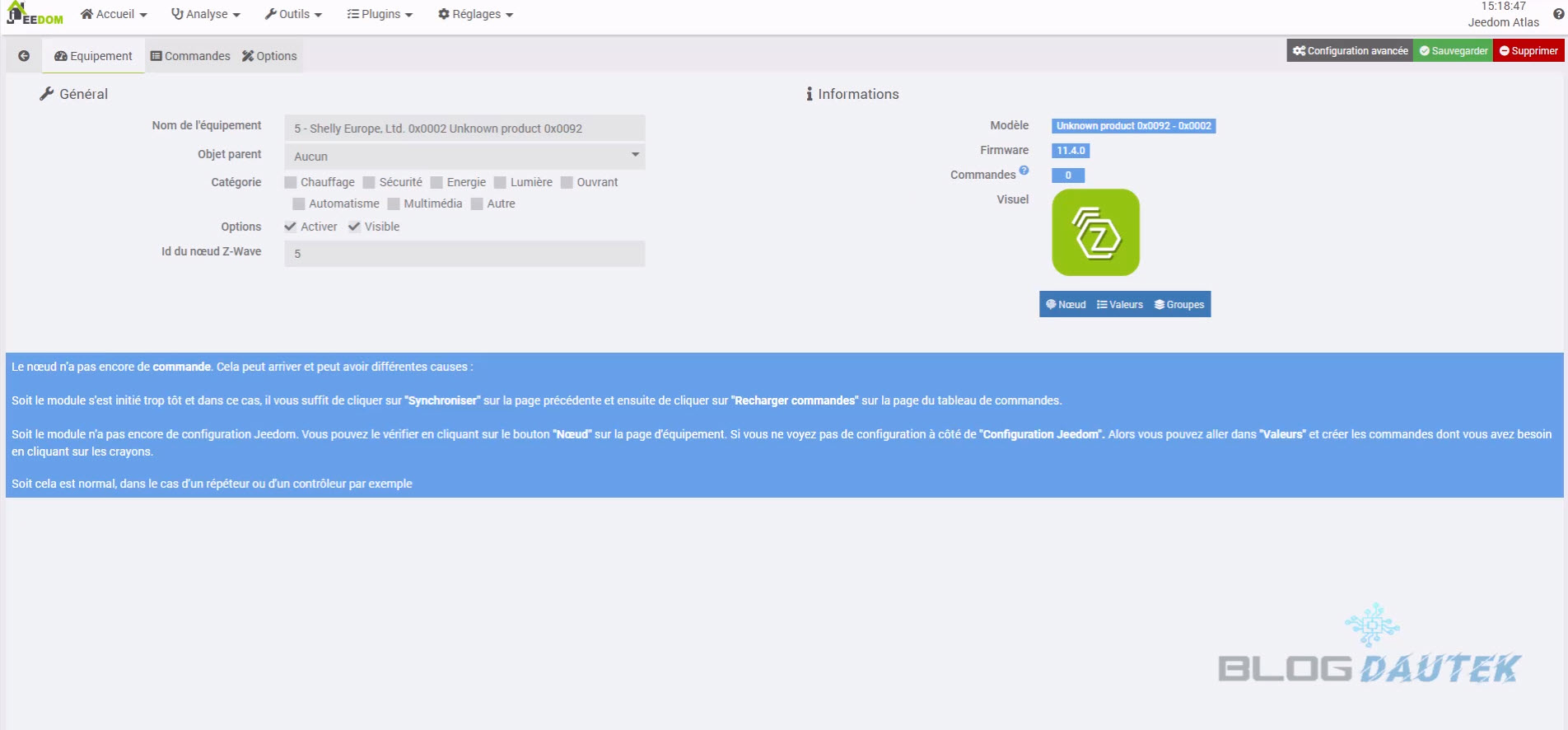This screenshot has width=1568, height=730.
Task: Click the Nom de l'équipement field
Action: coord(464,129)
